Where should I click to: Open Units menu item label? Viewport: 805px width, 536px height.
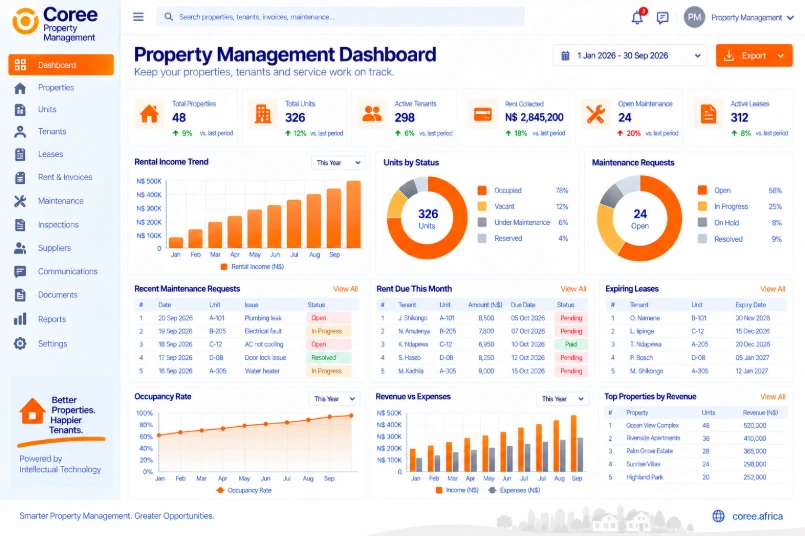(x=47, y=109)
